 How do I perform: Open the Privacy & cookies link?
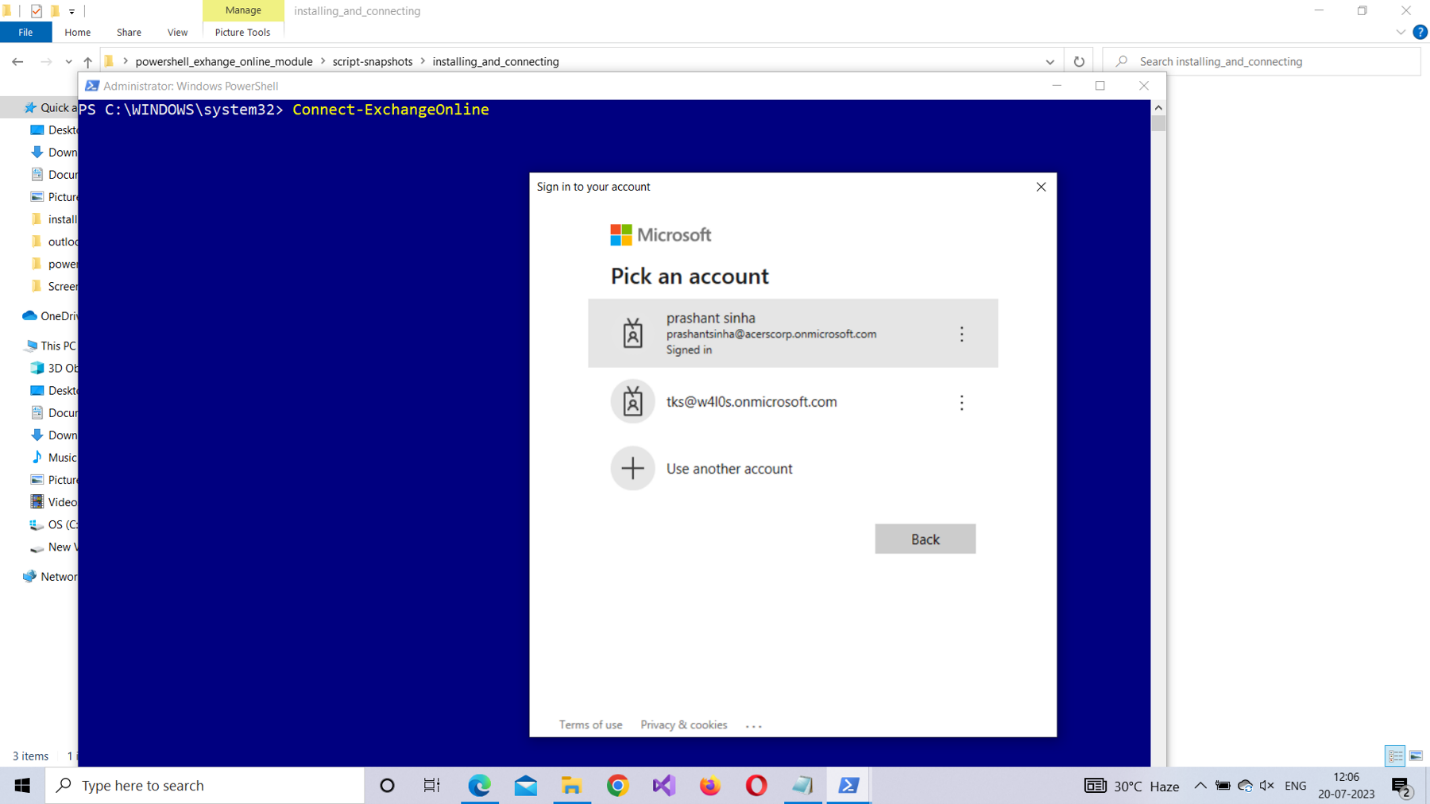(684, 725)
